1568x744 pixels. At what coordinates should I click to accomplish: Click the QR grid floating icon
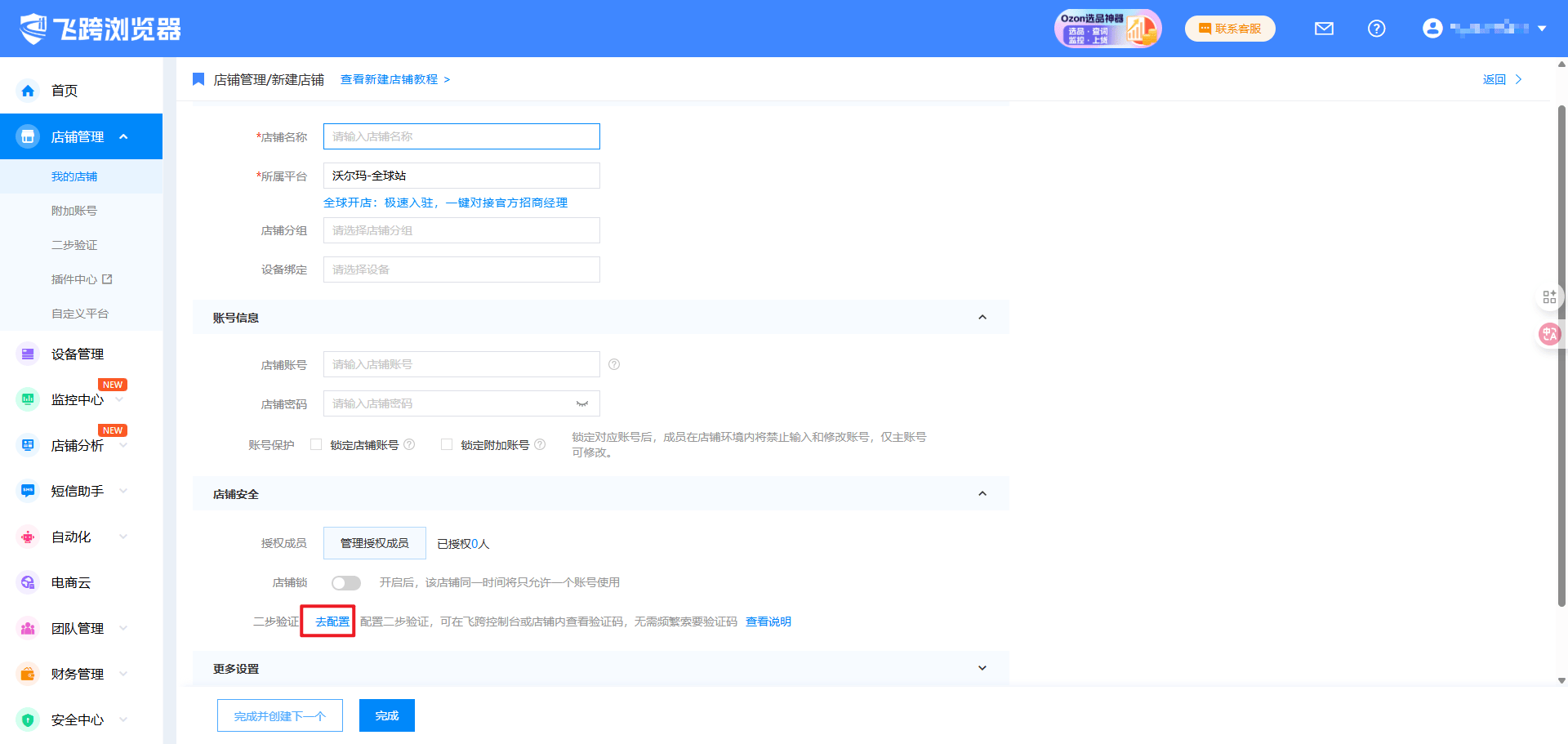pyautogui.click(x=1549, y=297)
